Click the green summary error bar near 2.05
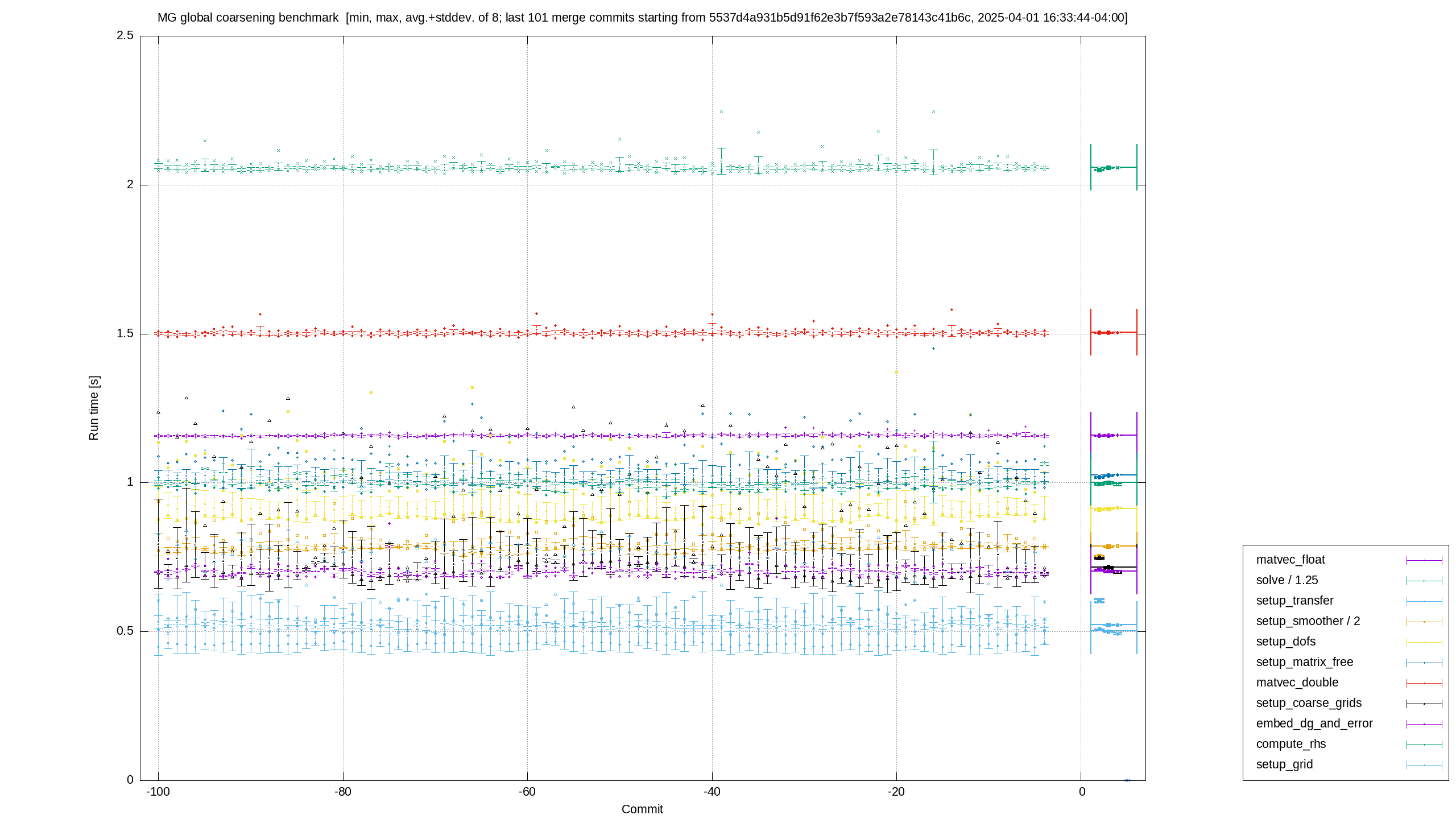Image resolution: width=1456 pixels, height=819 pixels. point(1114,167)
